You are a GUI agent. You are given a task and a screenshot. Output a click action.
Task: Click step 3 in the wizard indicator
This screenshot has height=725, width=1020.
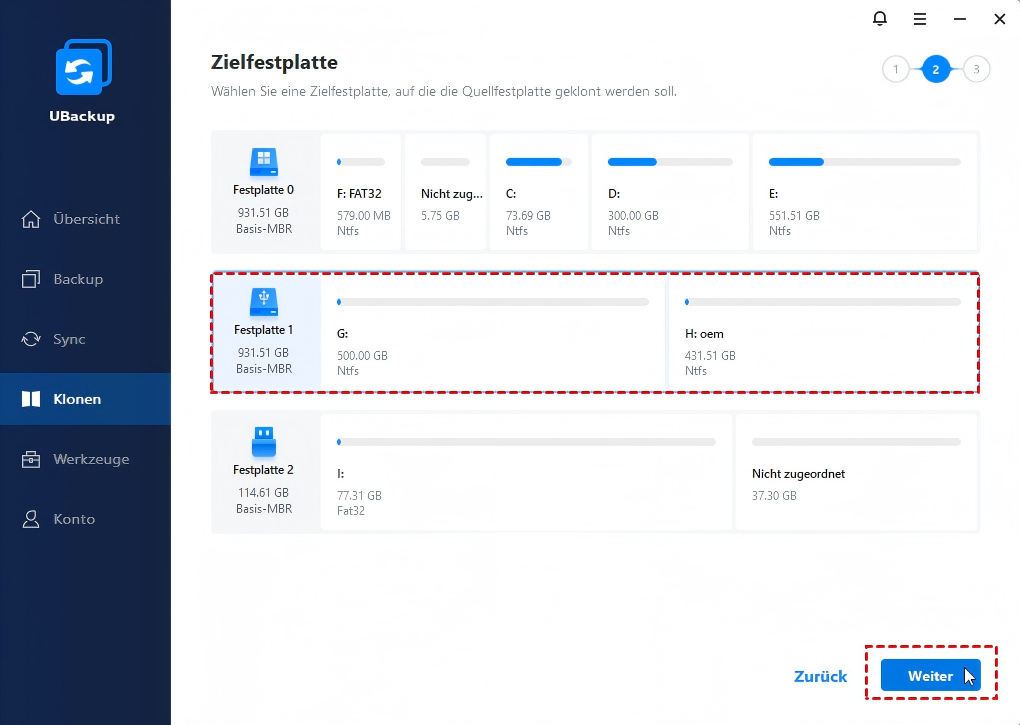pyautogui.click(x=976, y=69)
